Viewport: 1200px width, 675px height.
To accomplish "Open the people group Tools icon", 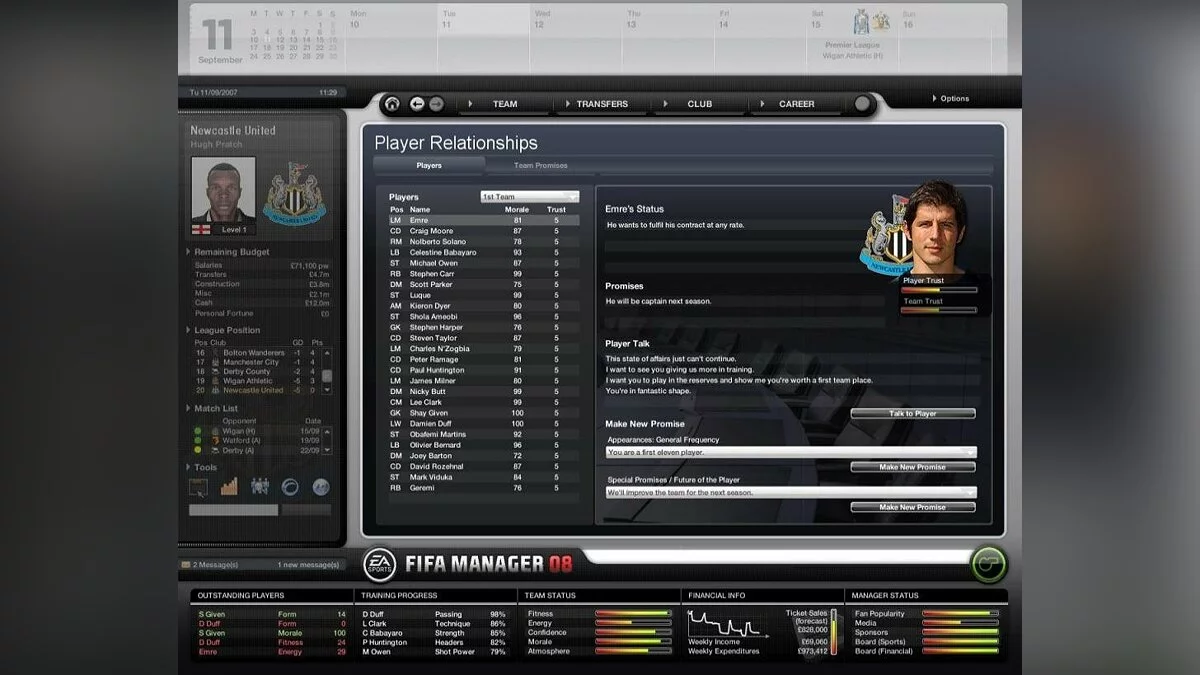I will pyautogui.click(x=260, y=487).
